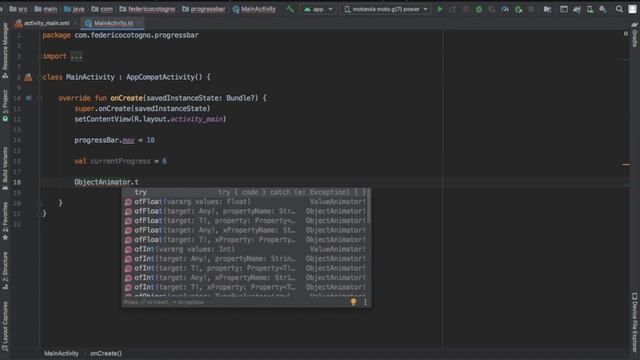Click the Search Everywhere magnifier icon
This screenshot has height=360, width=640.
(x=619, y=9)
